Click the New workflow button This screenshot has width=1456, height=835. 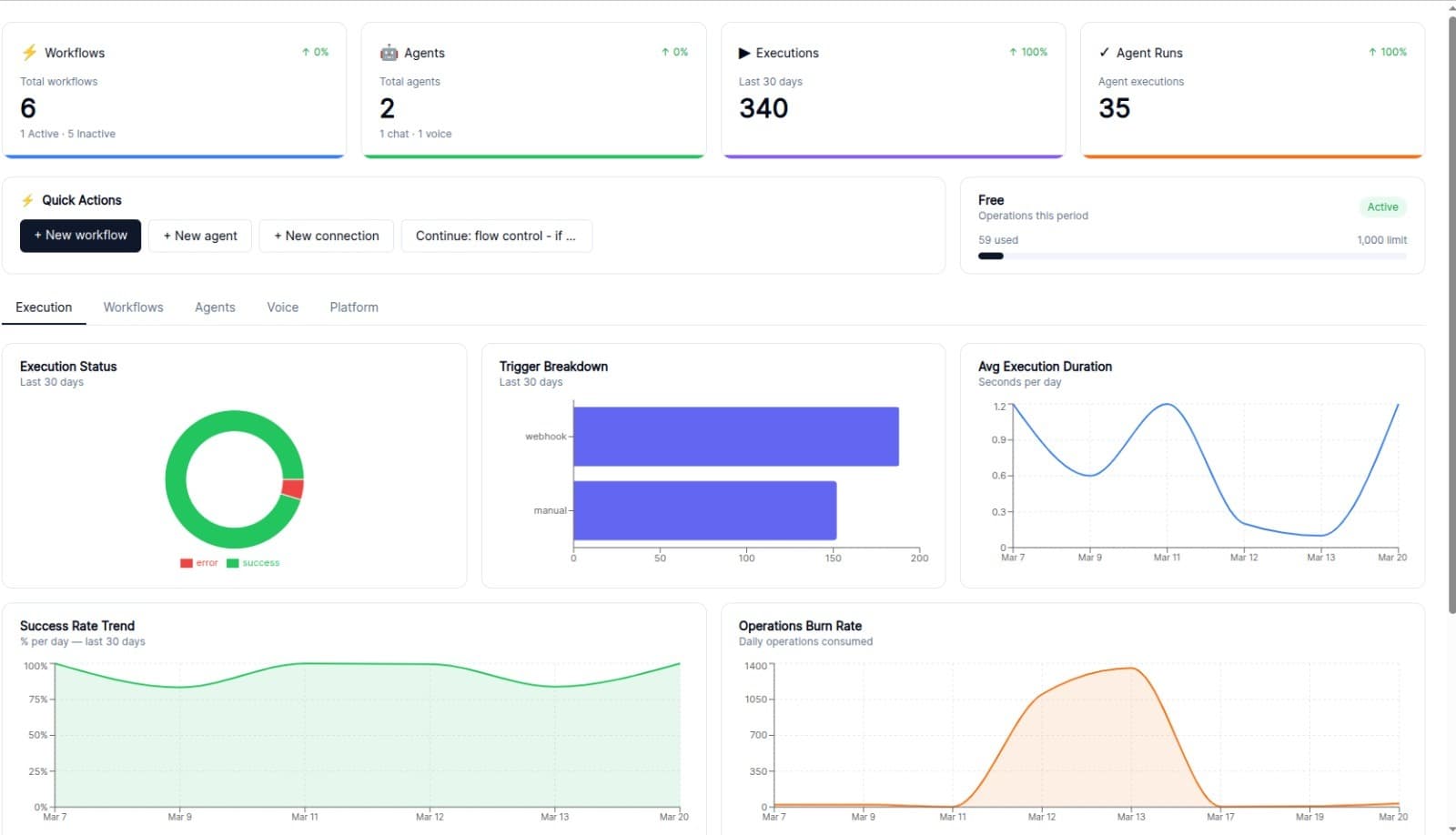80,236
